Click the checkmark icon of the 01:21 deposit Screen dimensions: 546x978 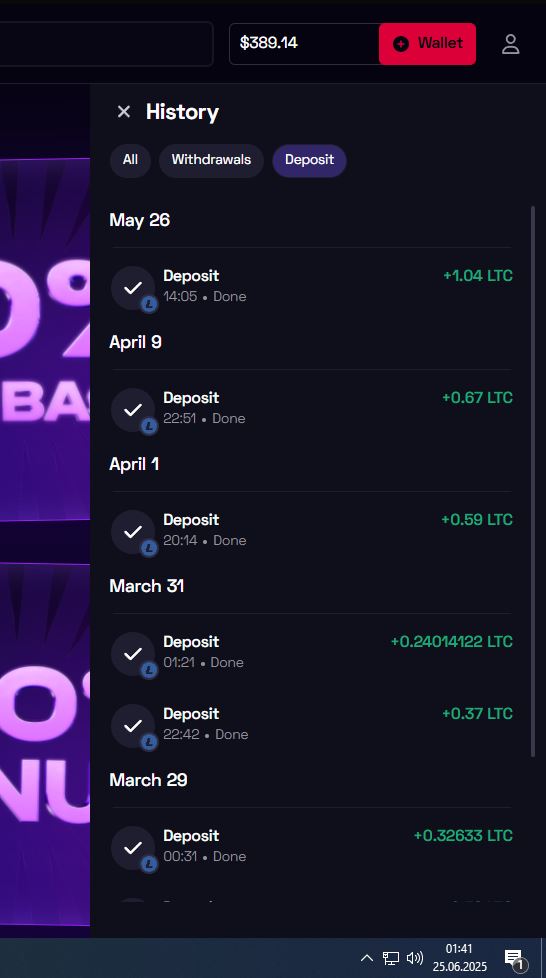point(132,654)
